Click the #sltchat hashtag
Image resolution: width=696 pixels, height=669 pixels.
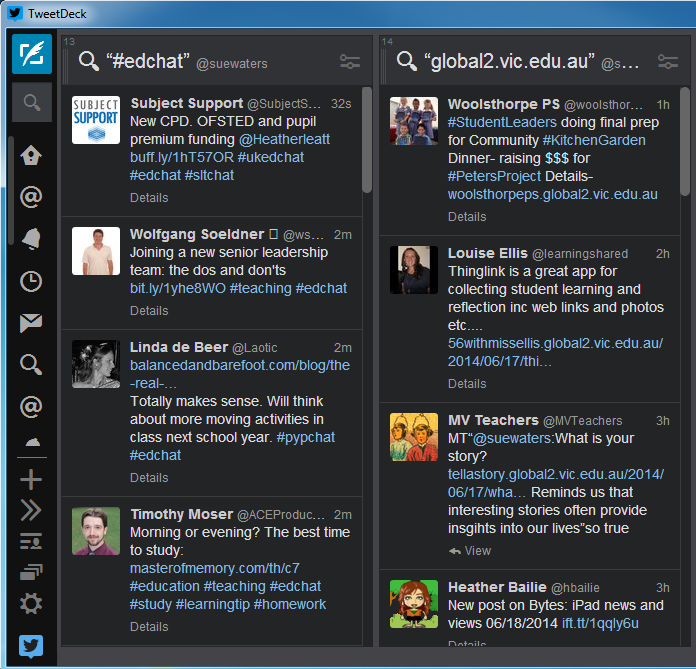point(209,175)
